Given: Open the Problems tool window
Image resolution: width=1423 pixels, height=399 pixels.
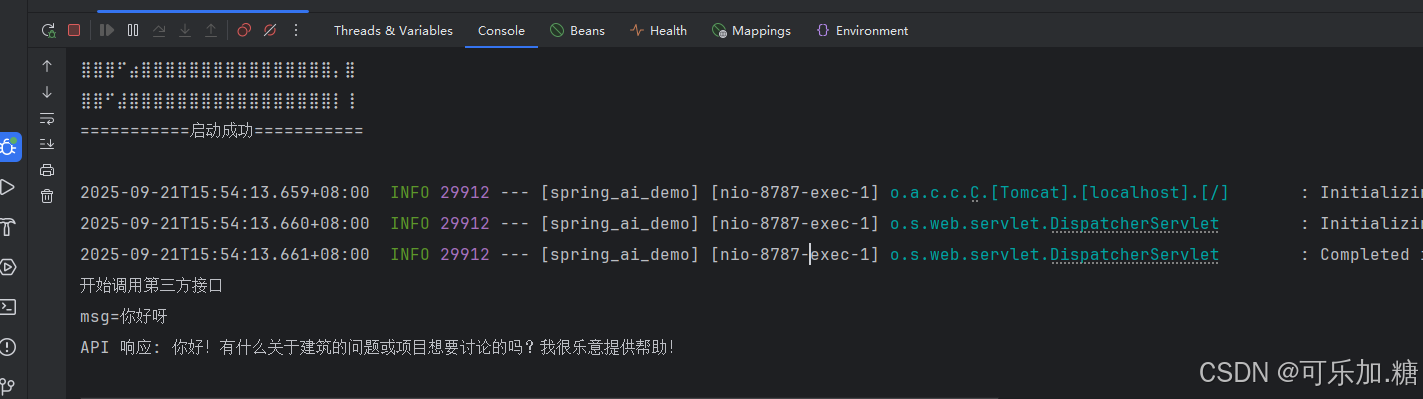Looking at the screenshot, I should [8, 347].
